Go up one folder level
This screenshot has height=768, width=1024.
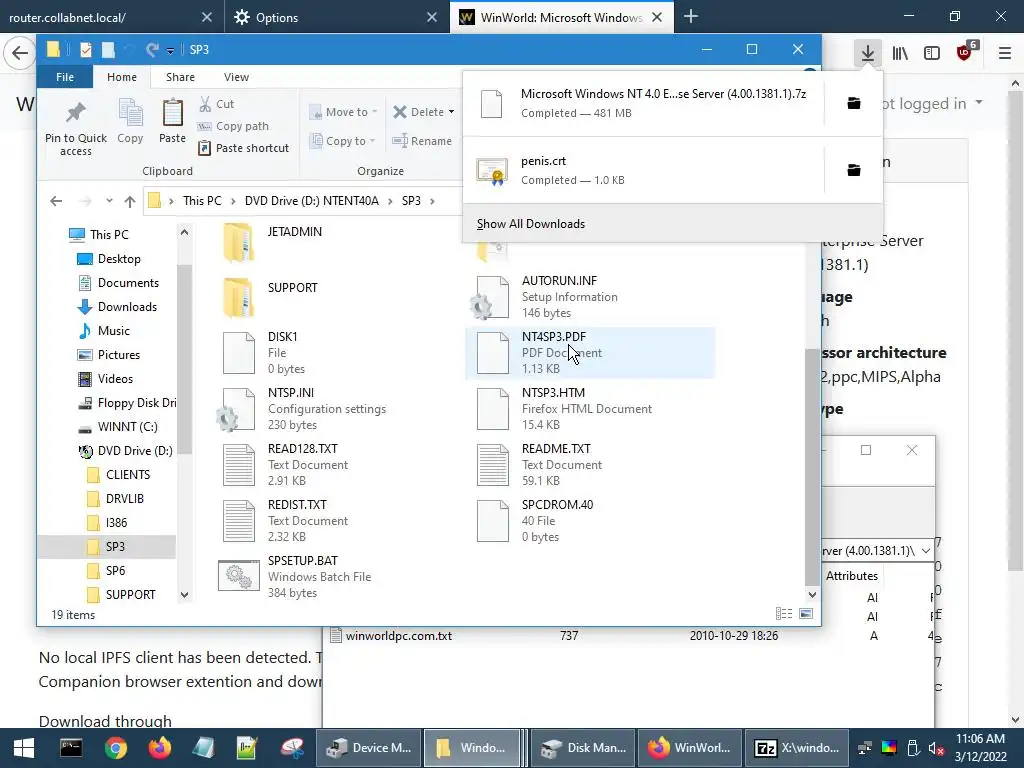tap(129, 201)
